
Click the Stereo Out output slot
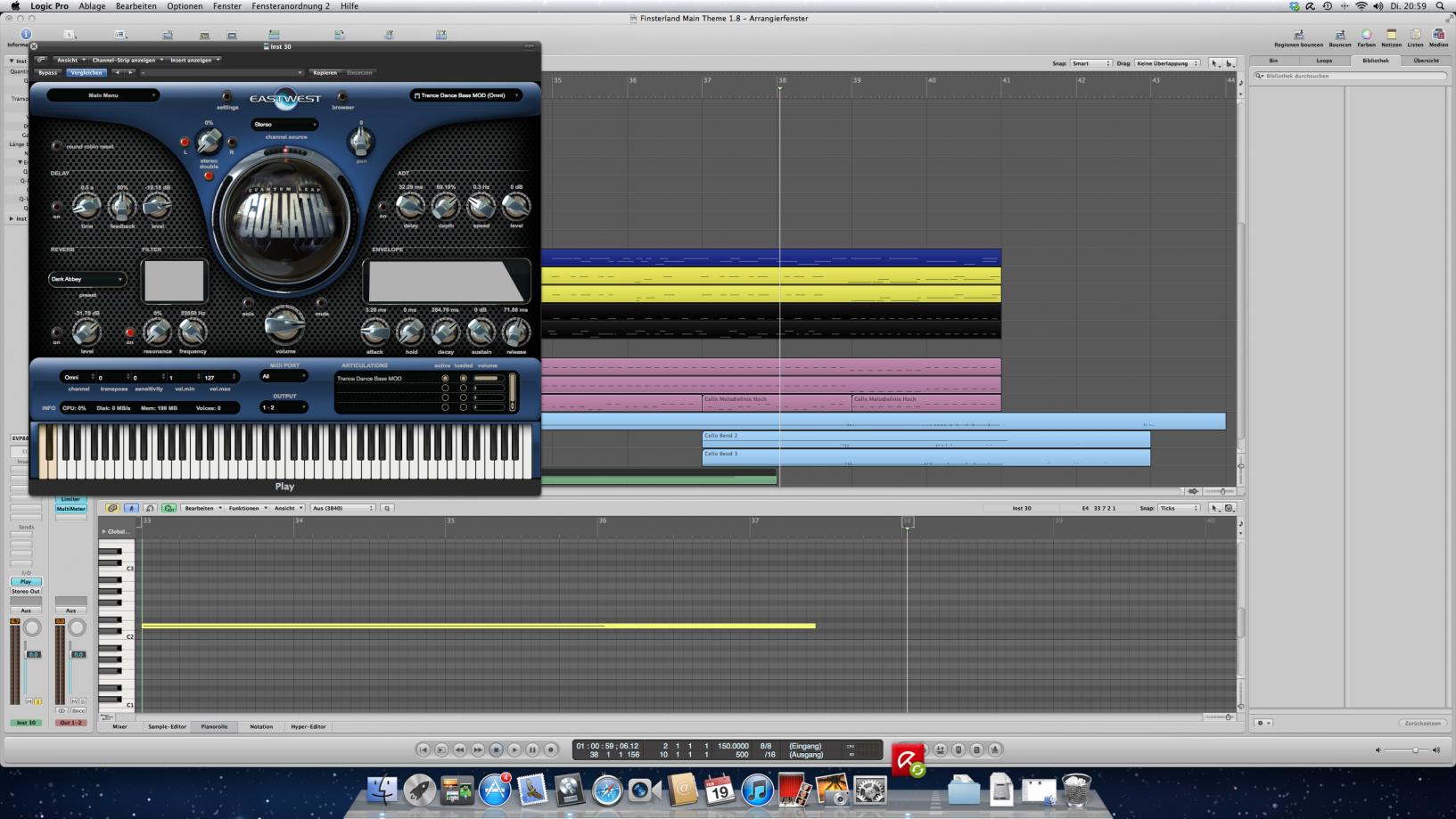[x=26, y=591]
